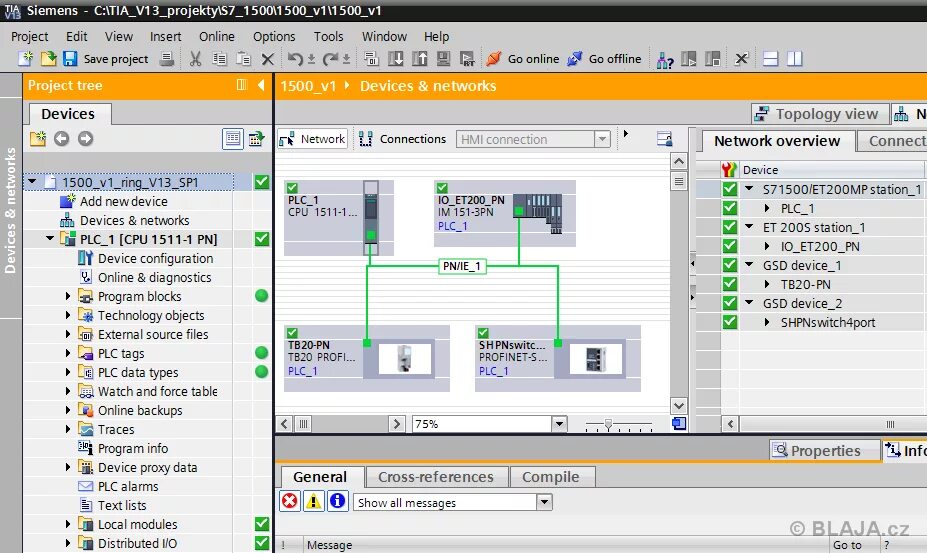Open the overview navigation icon beside zoom slider

tap(679, 423)
